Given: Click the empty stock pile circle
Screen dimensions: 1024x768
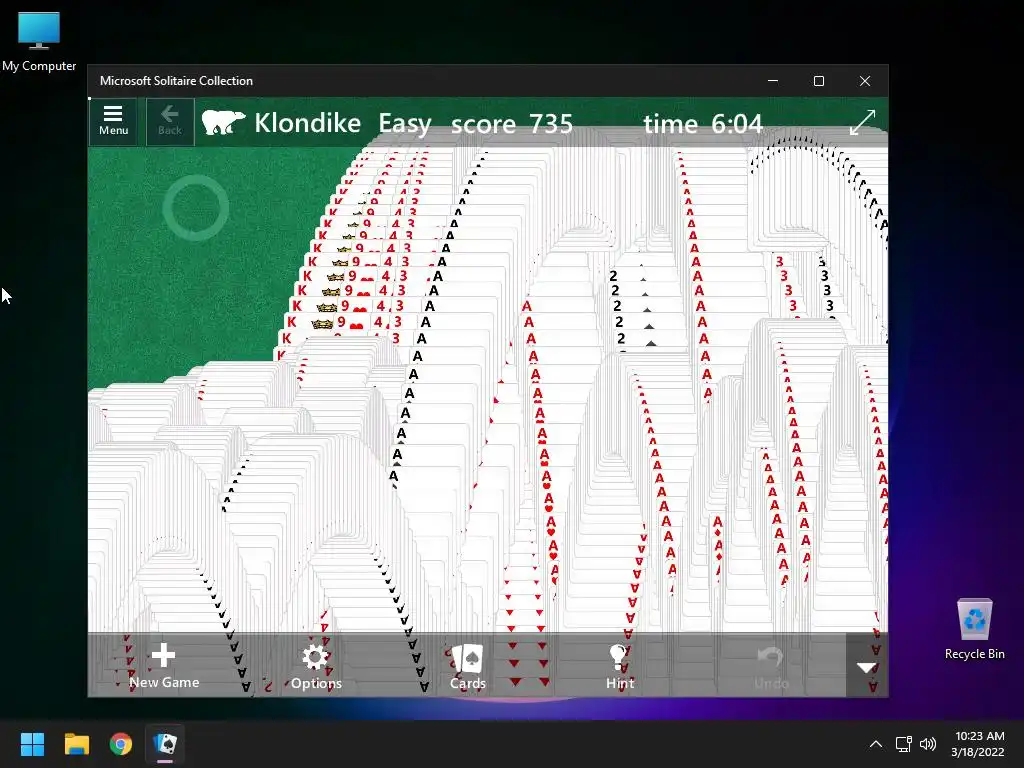Looking at the screenshot, I should coord(196,208).
